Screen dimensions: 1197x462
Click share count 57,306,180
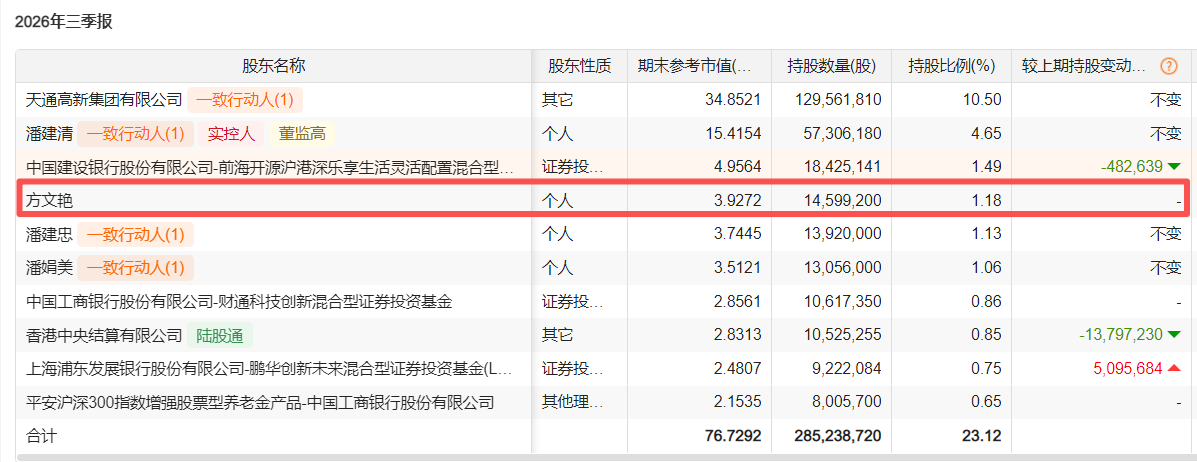point(840,134)
